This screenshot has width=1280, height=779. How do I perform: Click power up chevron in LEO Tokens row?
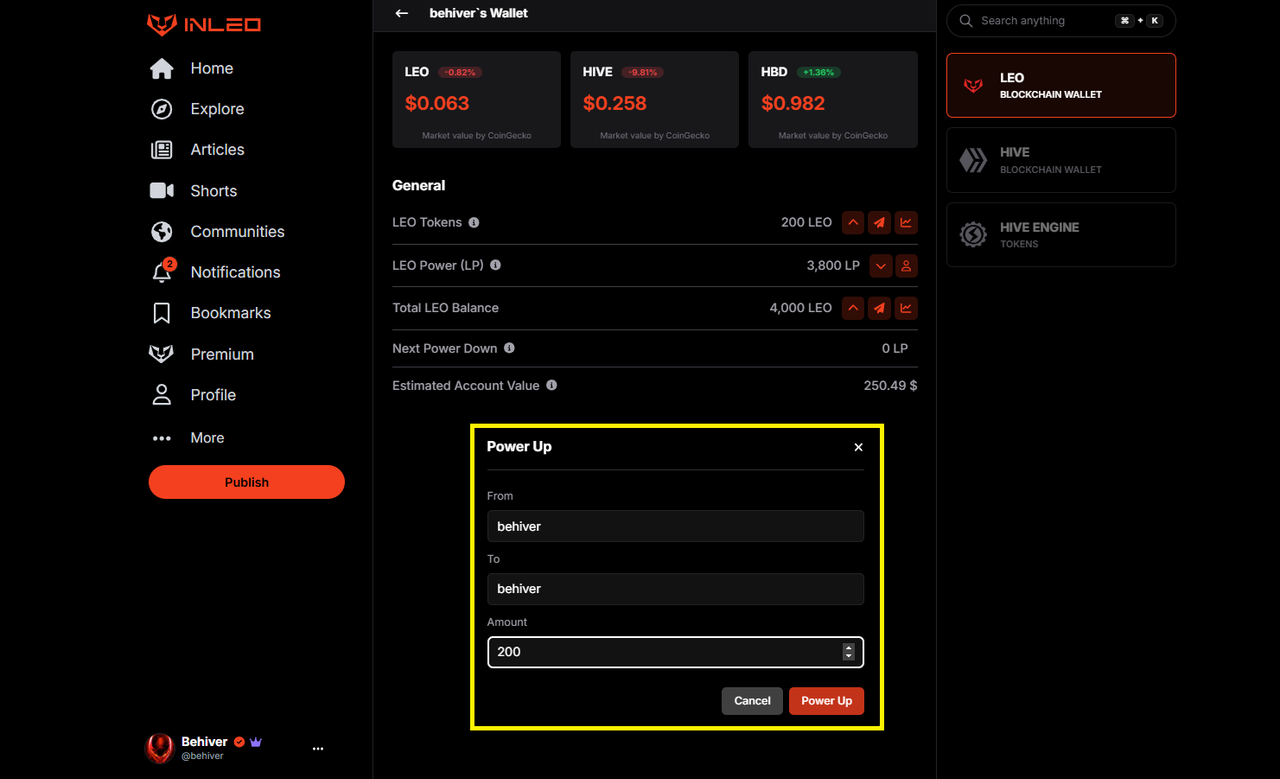[852, 223]
